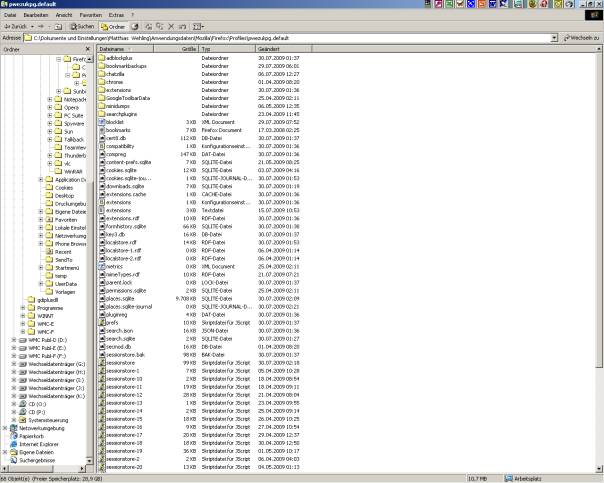604x483 pixels.
Task: Click the history toolbar icon
Action: coord(135,27)
